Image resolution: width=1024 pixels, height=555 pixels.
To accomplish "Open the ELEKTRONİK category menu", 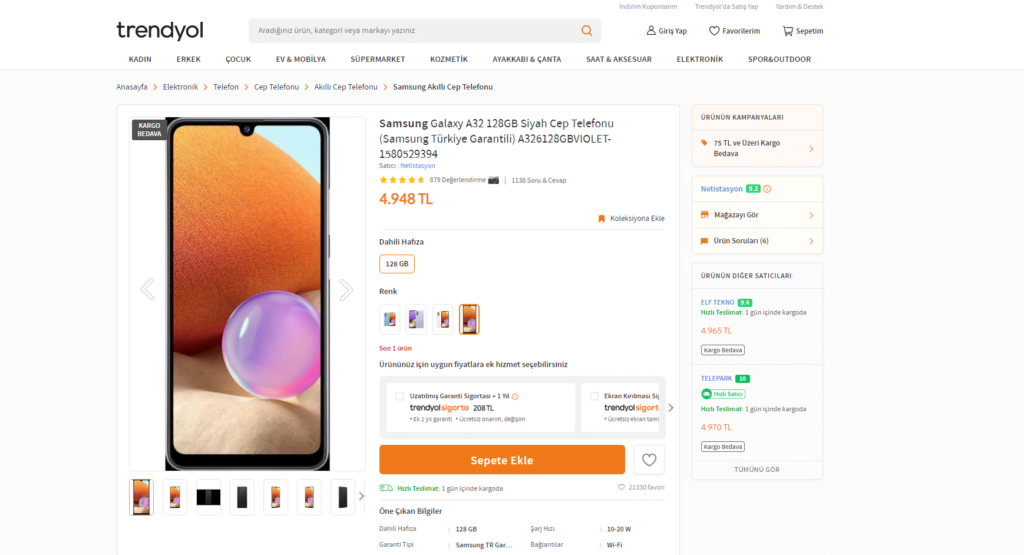I will [x=699, y=59].
